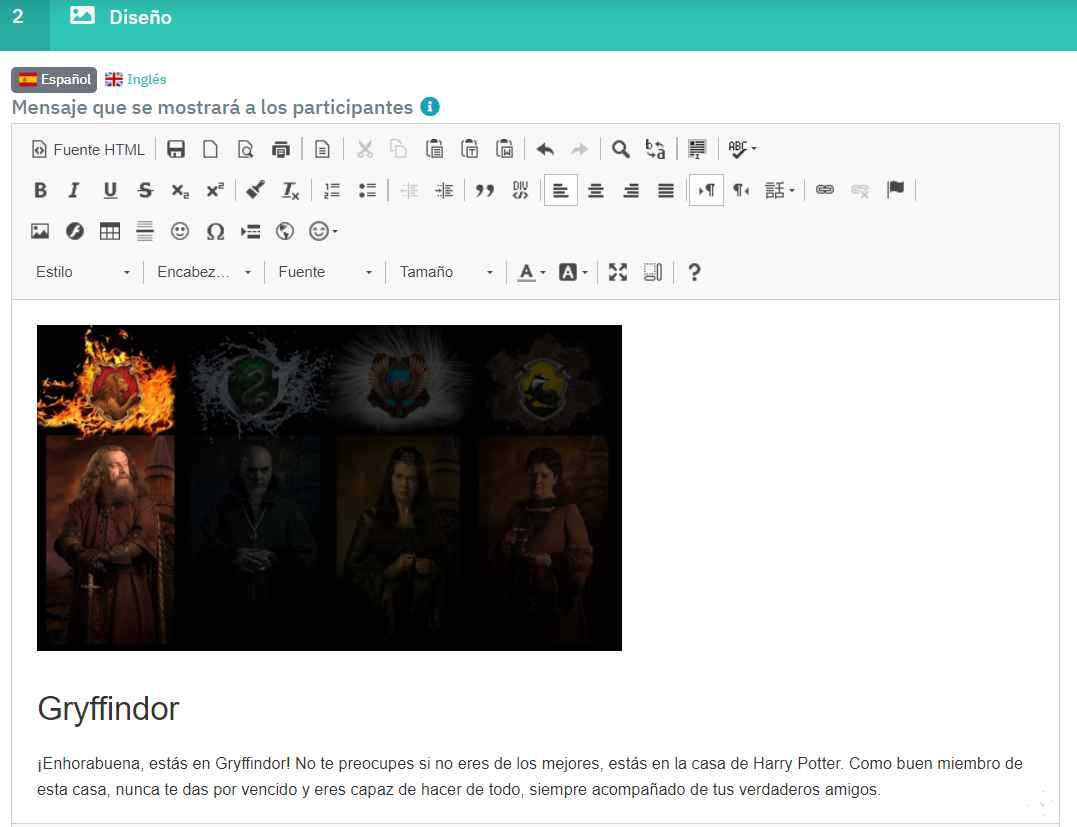Open the language setting dropdown
The height and width of the screenshot is (827, 1077).
tap(780, 190)
